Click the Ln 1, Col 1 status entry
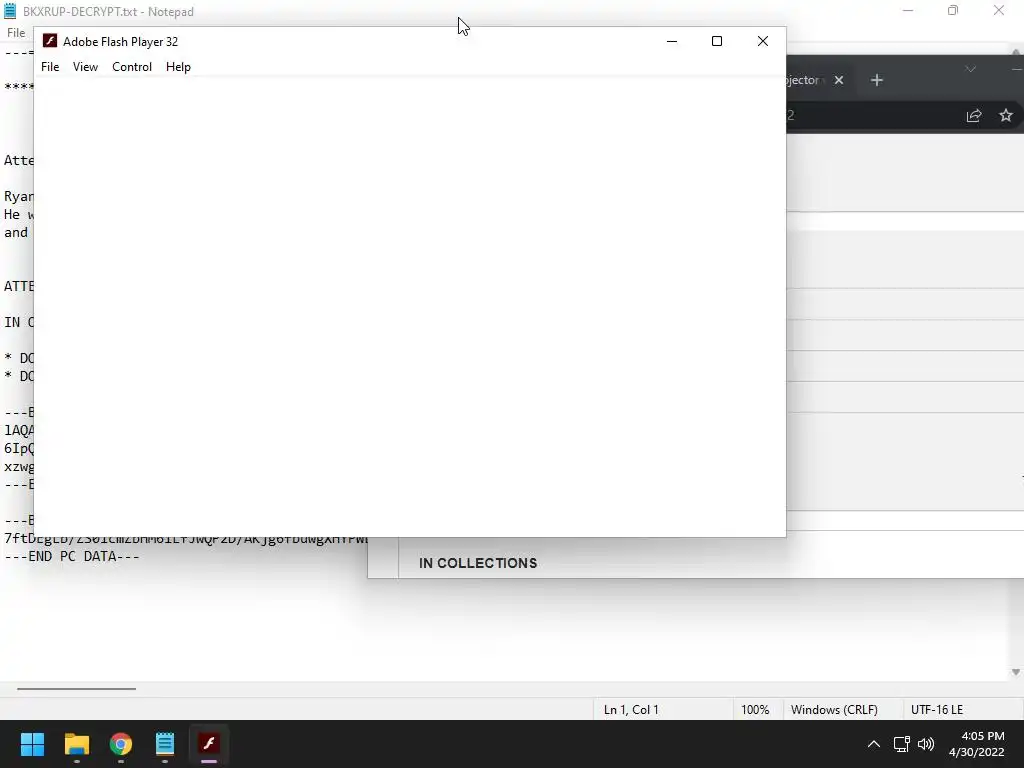Screen dimensions: 1024x768 631,709
